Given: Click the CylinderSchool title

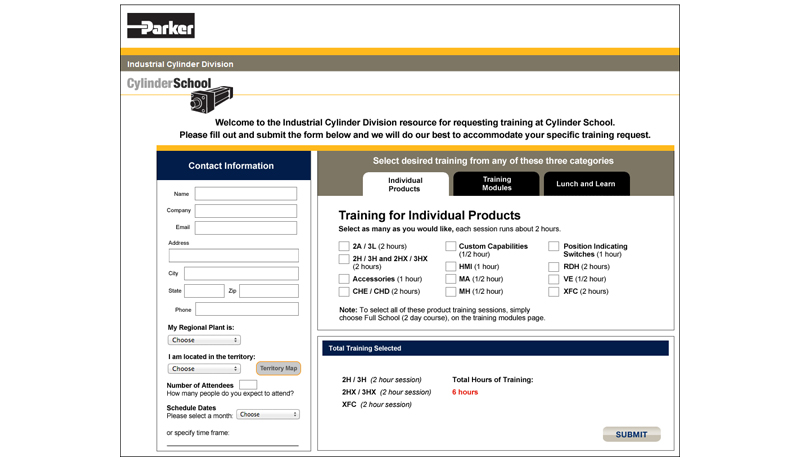Looking at the screenshot, I should point(169,83).
